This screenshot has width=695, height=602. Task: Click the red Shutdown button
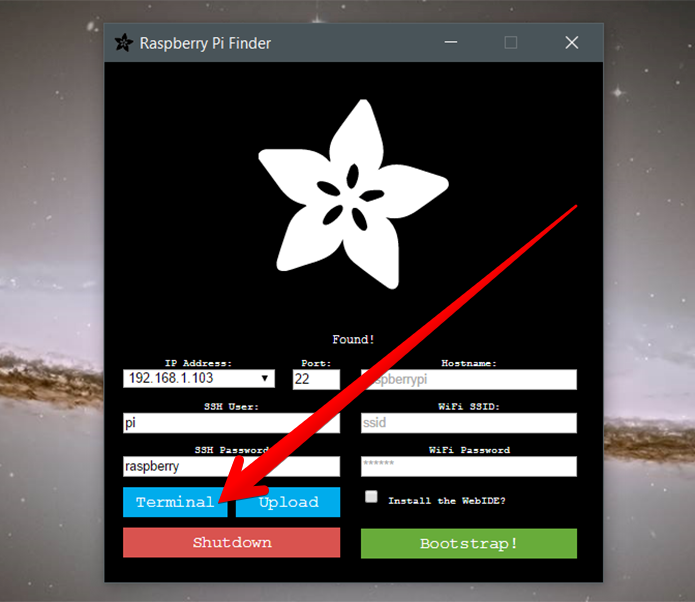point(231,542)
